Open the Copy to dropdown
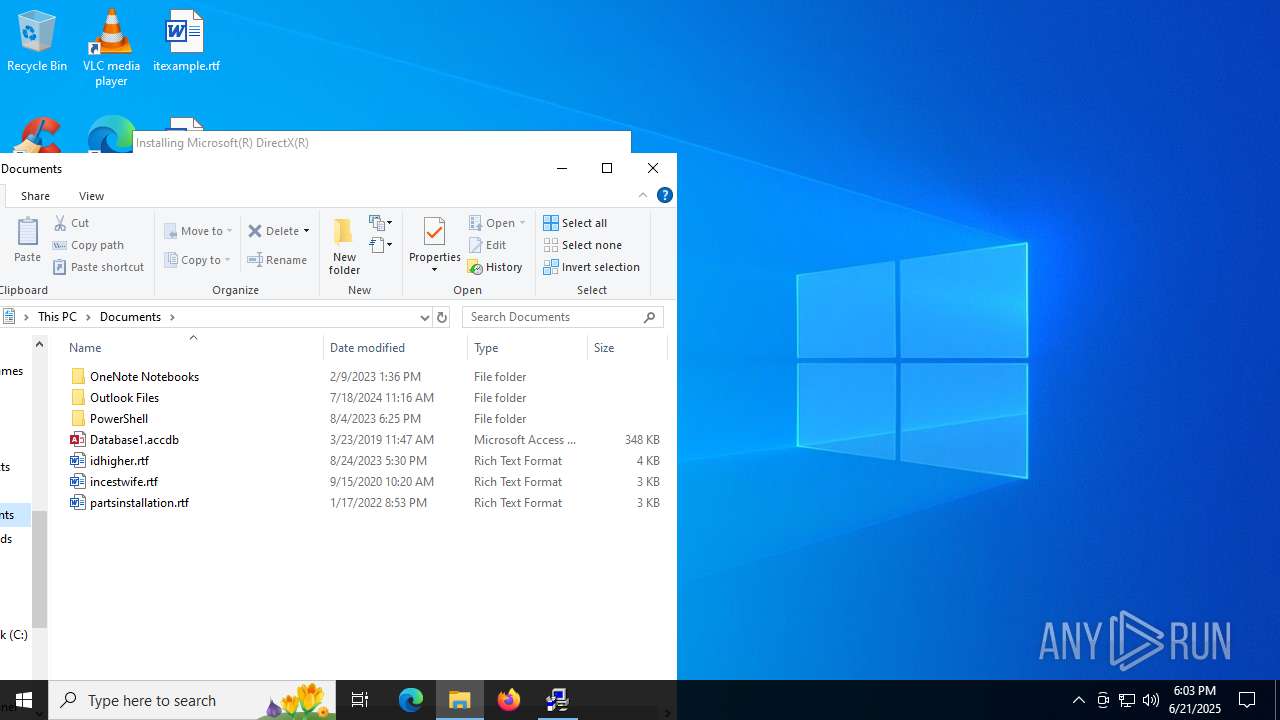The height and width of the screenshot is (720, 1280). [x=197, y=260]
